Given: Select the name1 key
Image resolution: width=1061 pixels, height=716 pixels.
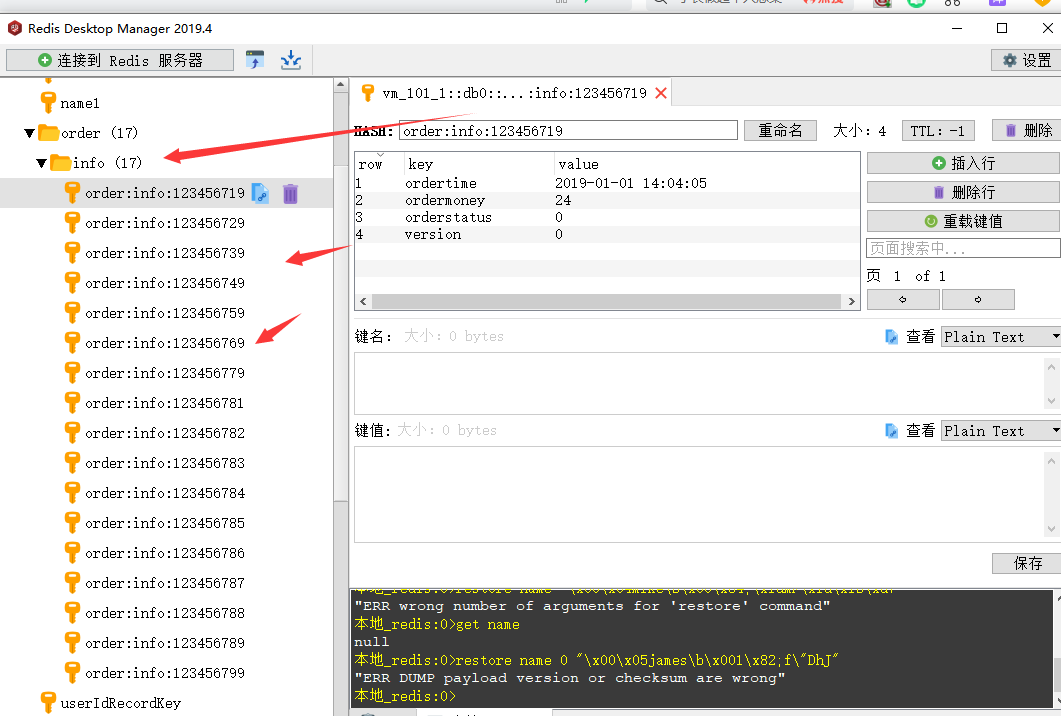Looking at the screenshot, I should 80,104.
